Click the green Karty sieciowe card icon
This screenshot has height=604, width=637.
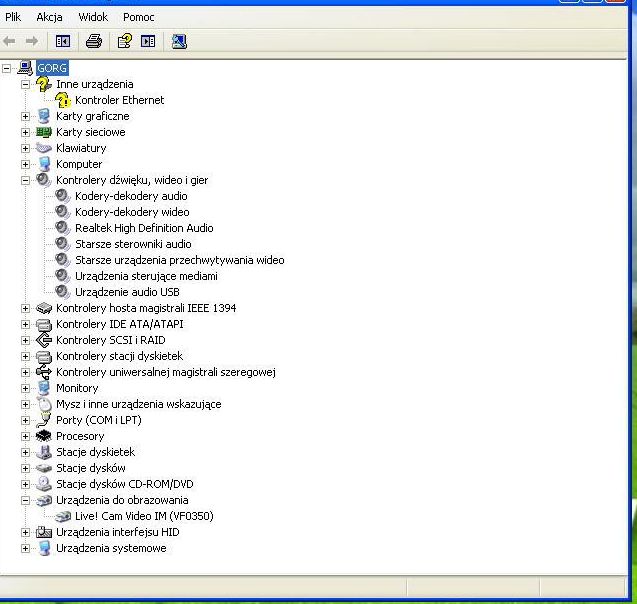click(43, 132)
